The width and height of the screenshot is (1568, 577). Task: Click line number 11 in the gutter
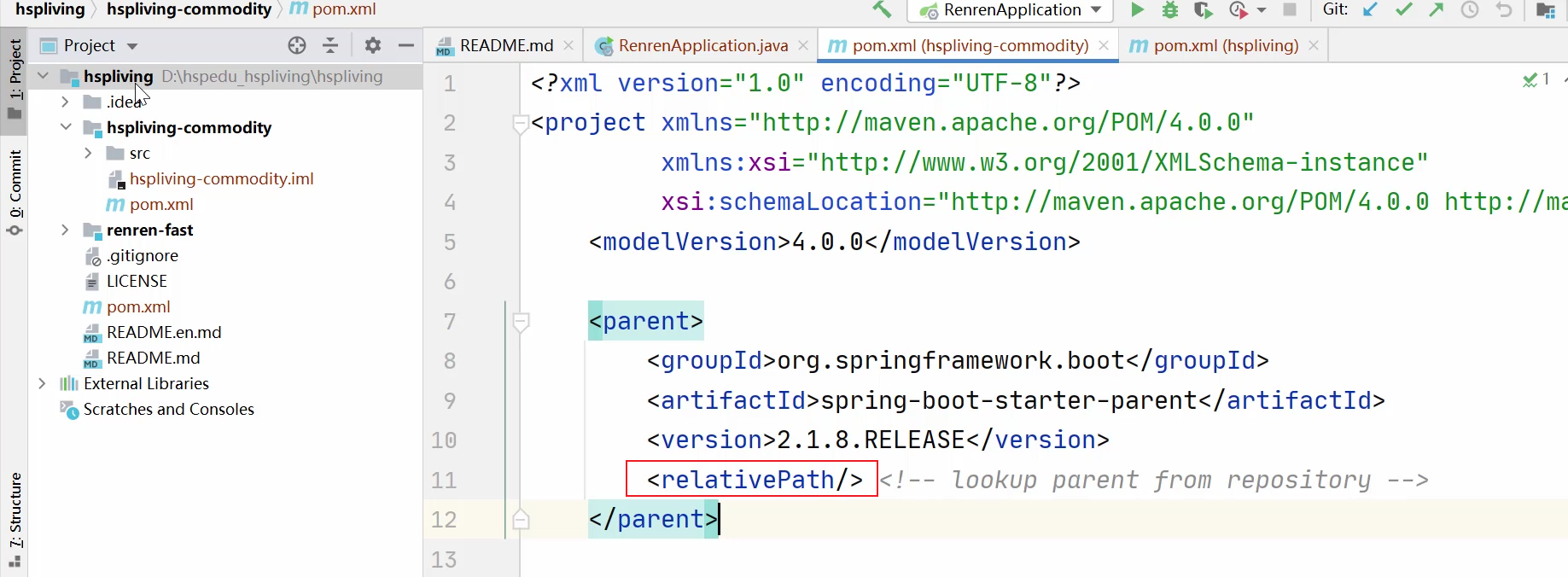(x=444, y=480)
